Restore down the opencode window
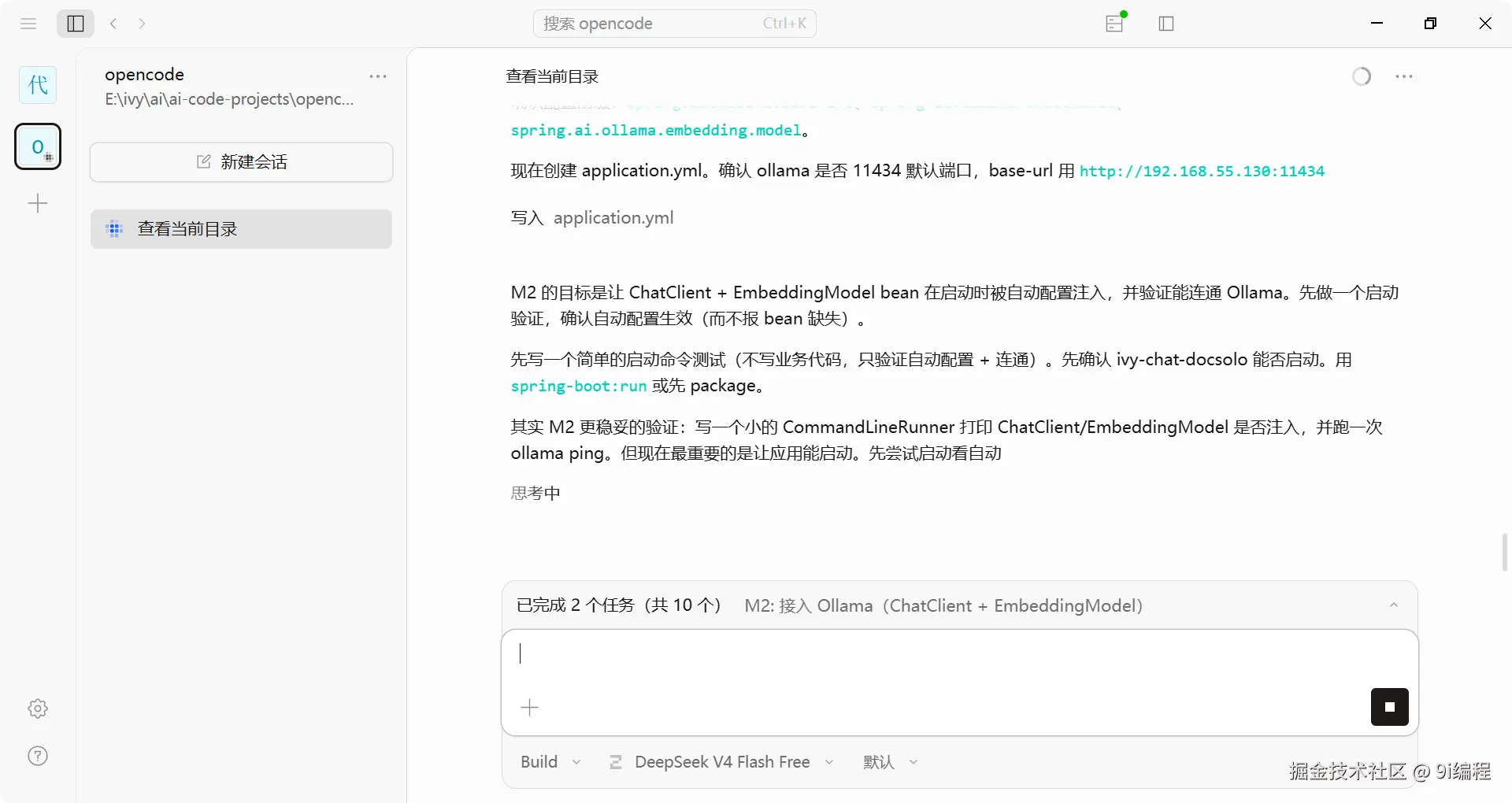 point(1431,24)
